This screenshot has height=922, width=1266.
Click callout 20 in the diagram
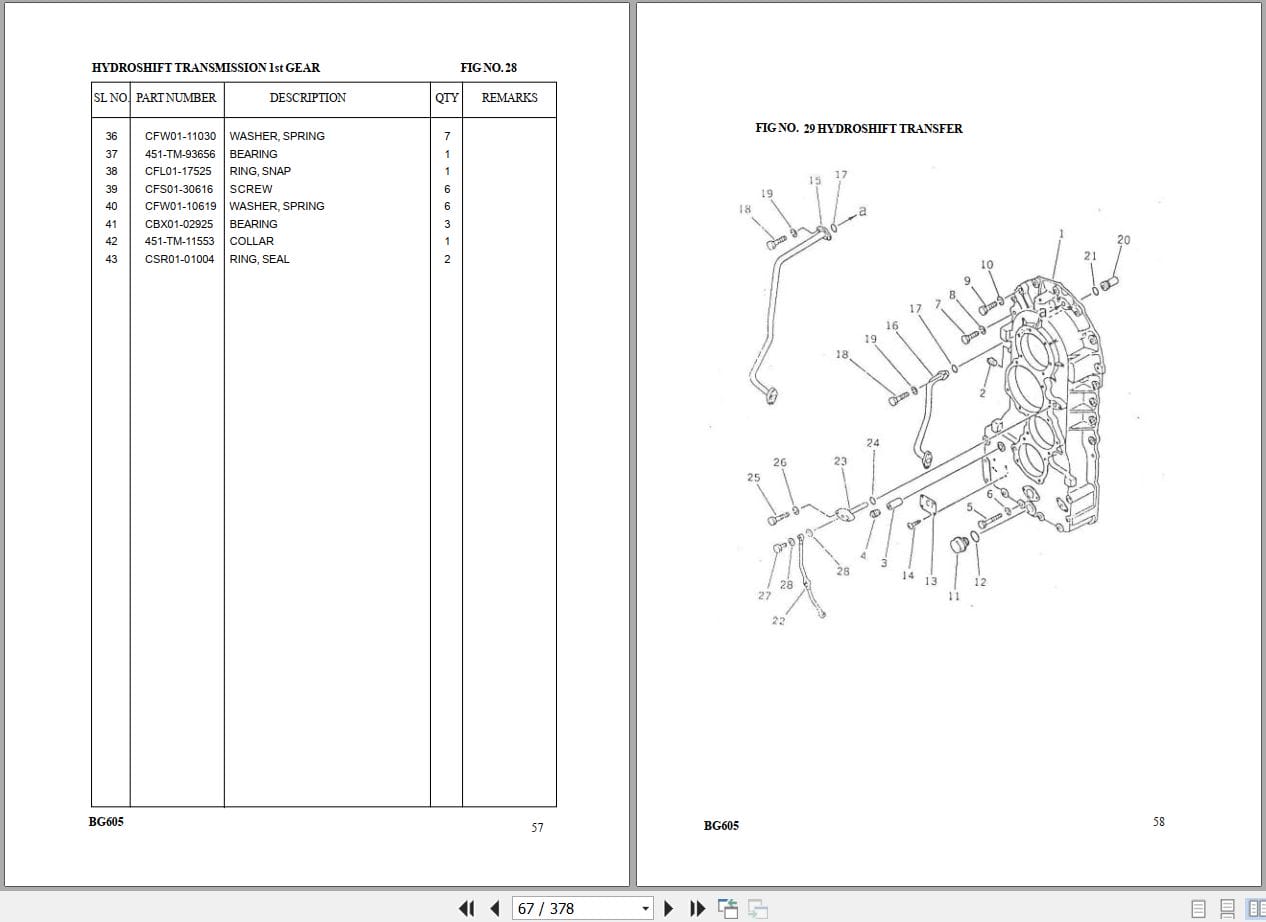[1124, 240]
